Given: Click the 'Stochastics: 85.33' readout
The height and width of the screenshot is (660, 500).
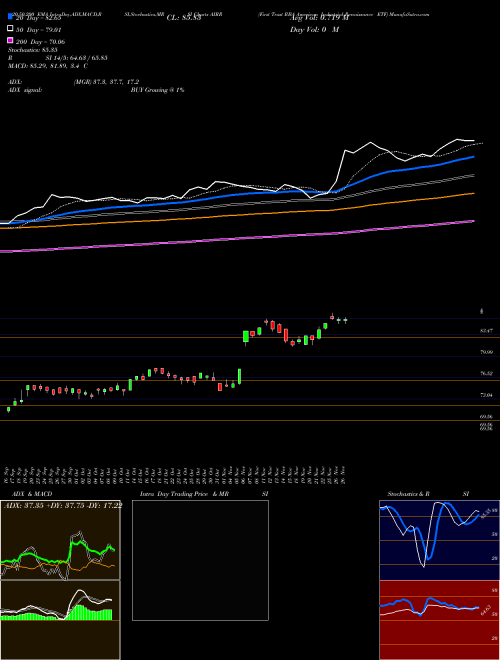Looking at the screenshot, I should 33,50.
